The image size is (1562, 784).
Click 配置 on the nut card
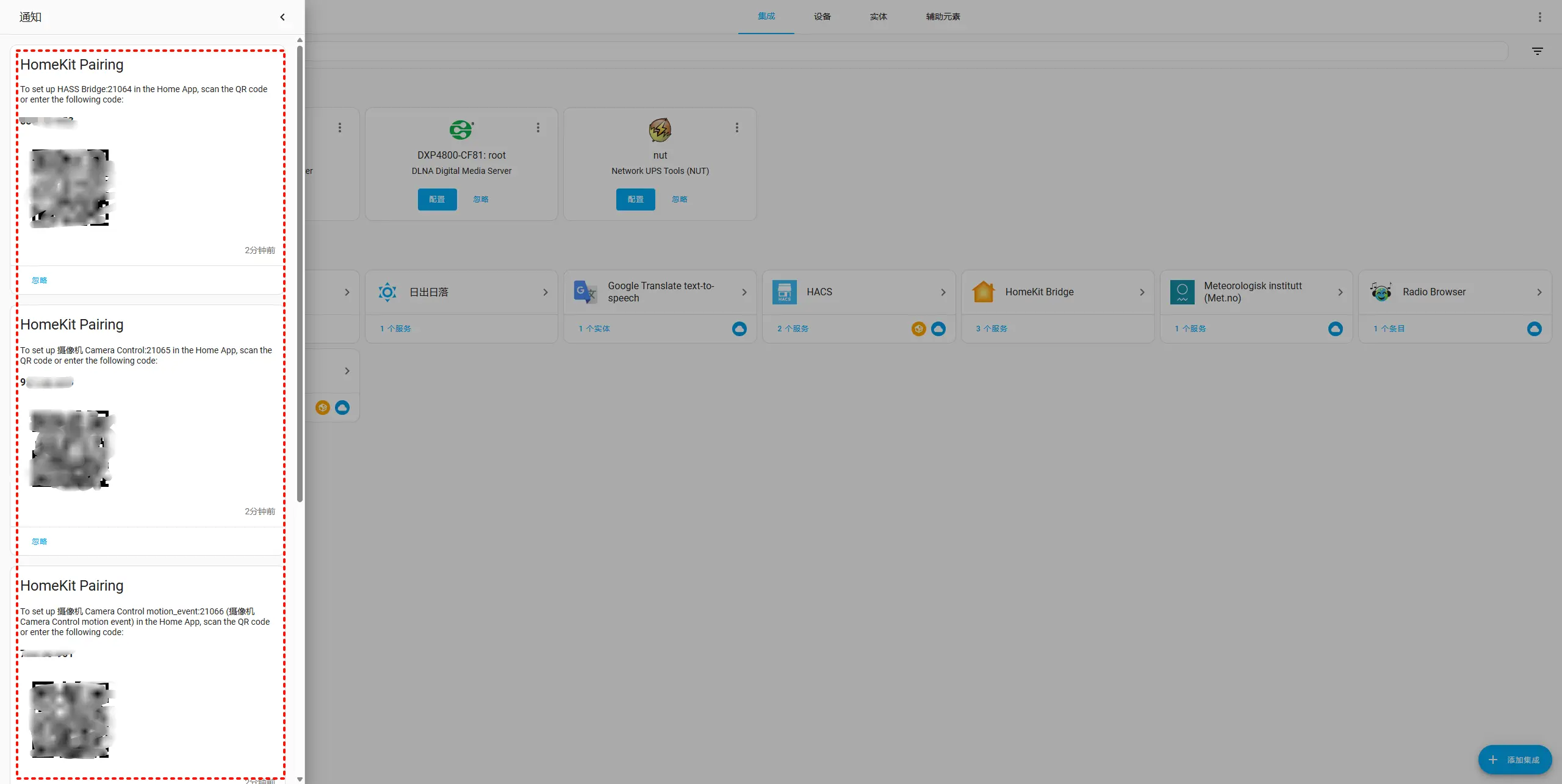[635, 200]
